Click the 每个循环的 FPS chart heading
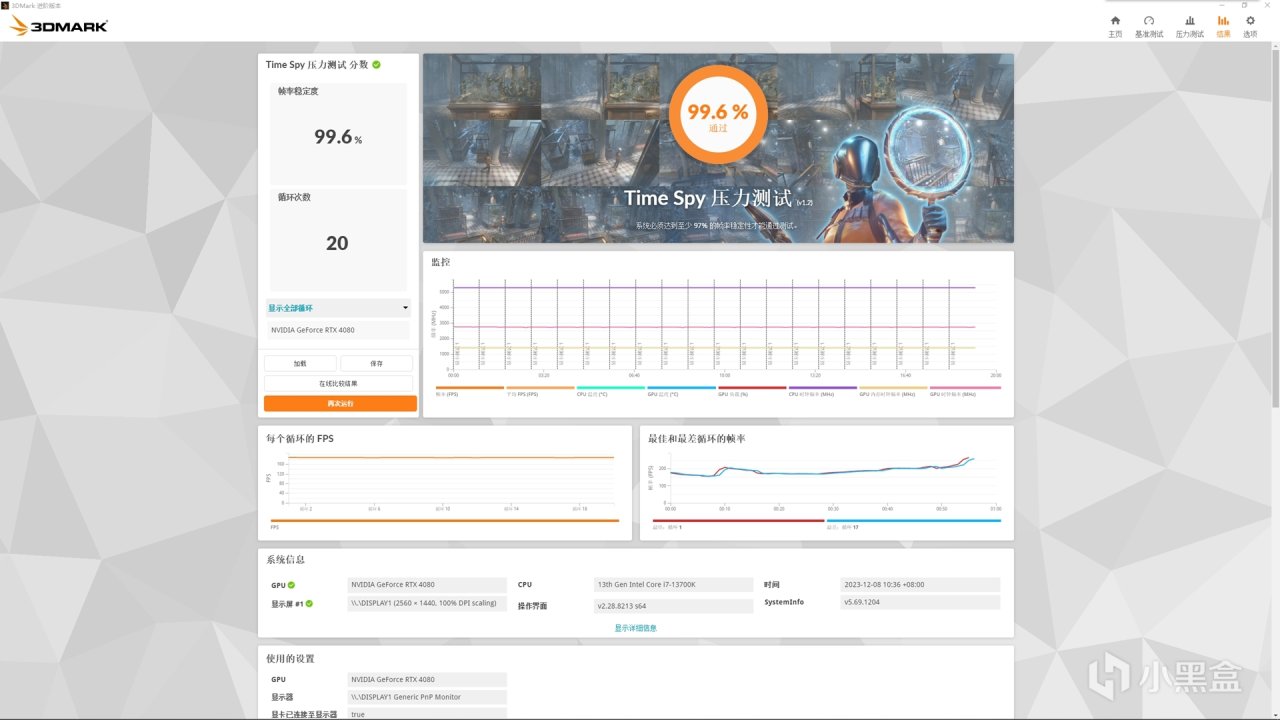 [300, 438]
